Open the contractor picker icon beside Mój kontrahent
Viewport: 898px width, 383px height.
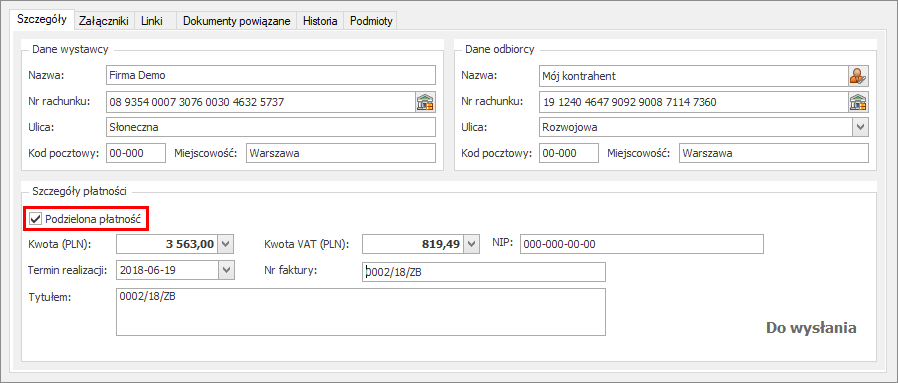click(x=858, y=76)
